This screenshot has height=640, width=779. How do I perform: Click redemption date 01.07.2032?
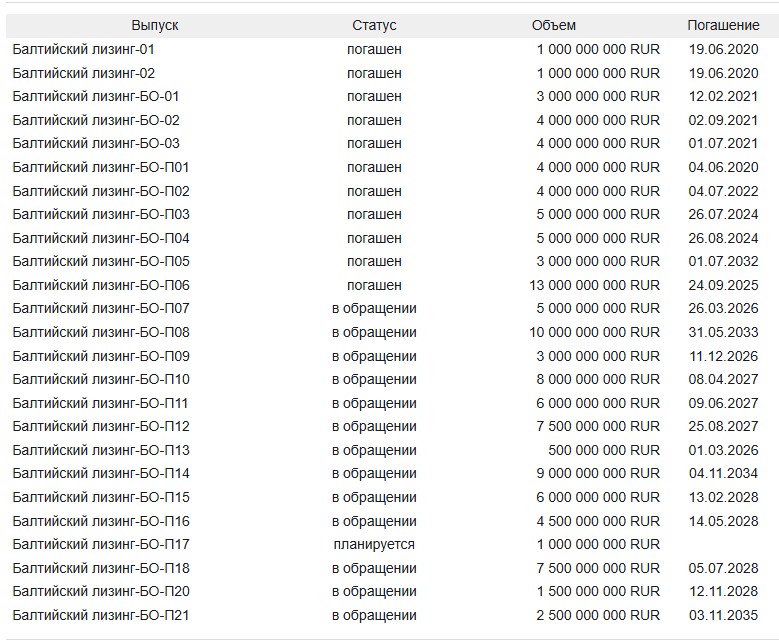pyautogui.click(x=723, y=261)
